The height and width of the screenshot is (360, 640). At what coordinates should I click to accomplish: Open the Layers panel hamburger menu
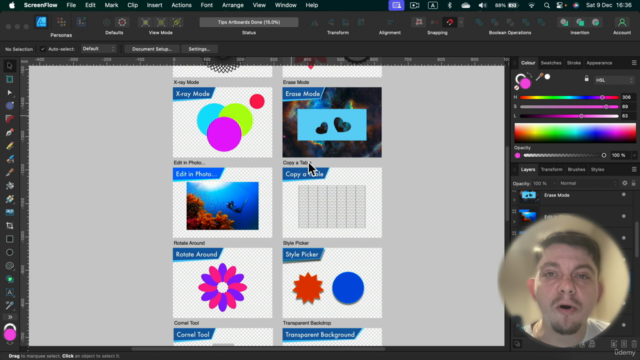(x=633, y=169)
